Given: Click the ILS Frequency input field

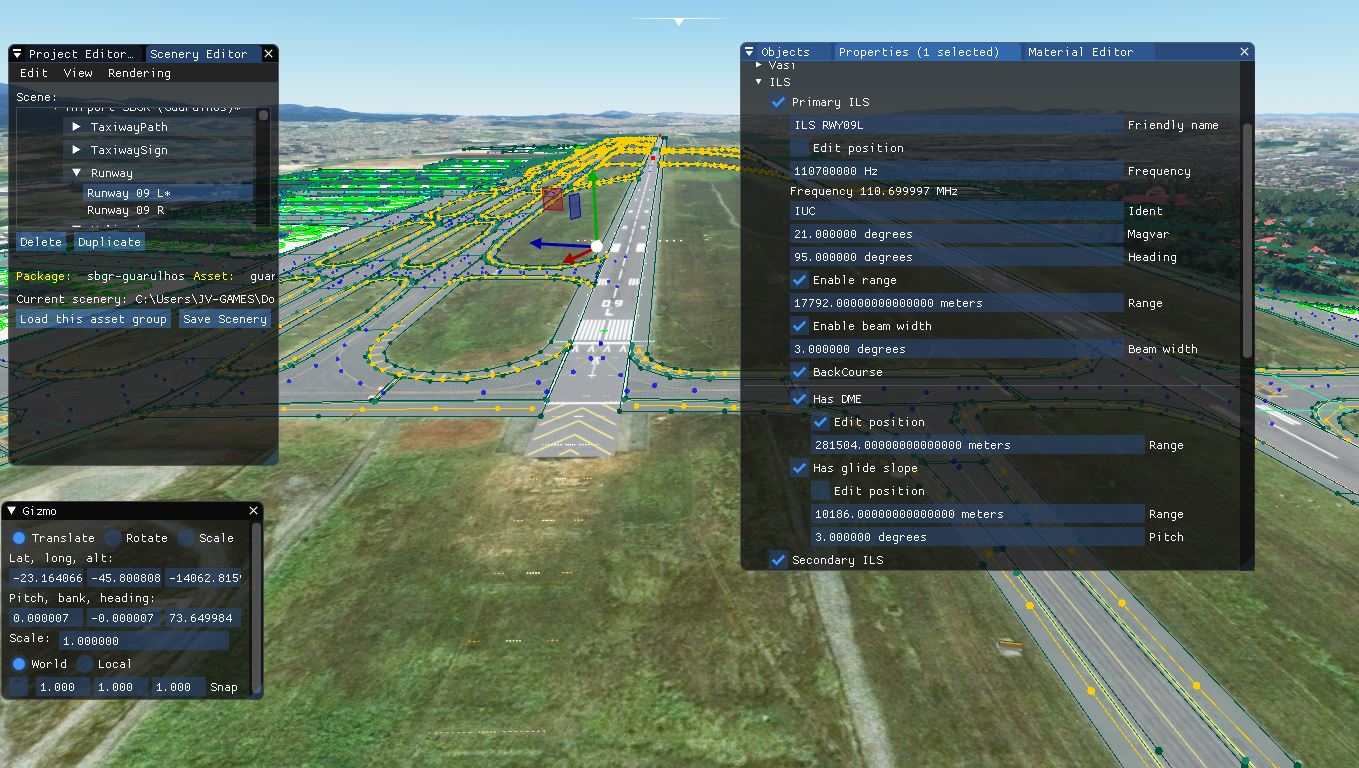Looking at the screenshot, I should click(956, 171).
